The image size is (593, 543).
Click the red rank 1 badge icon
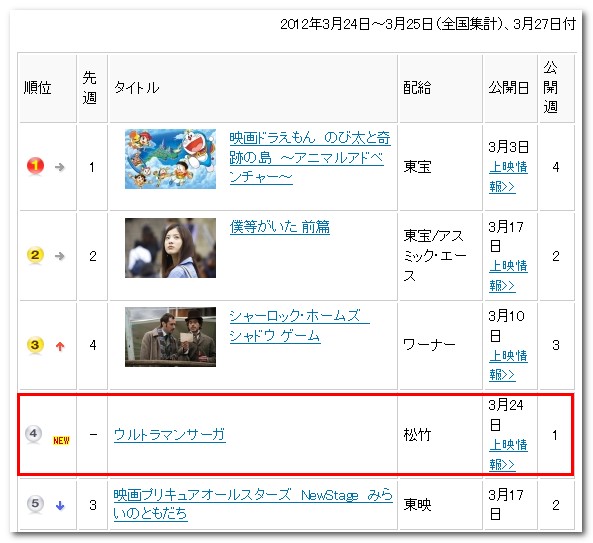pos(35,166)
